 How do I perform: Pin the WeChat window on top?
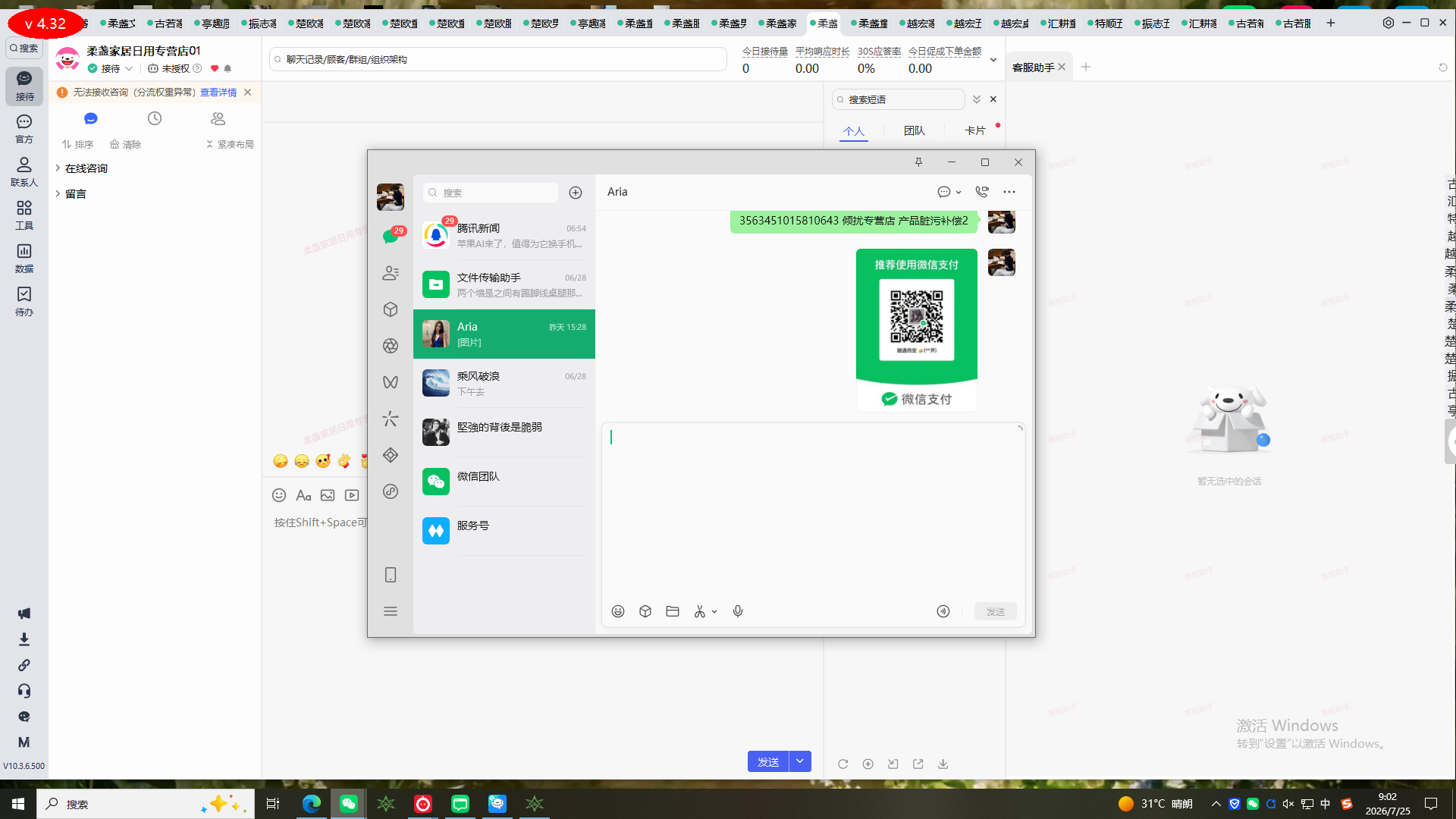(918, 162)
